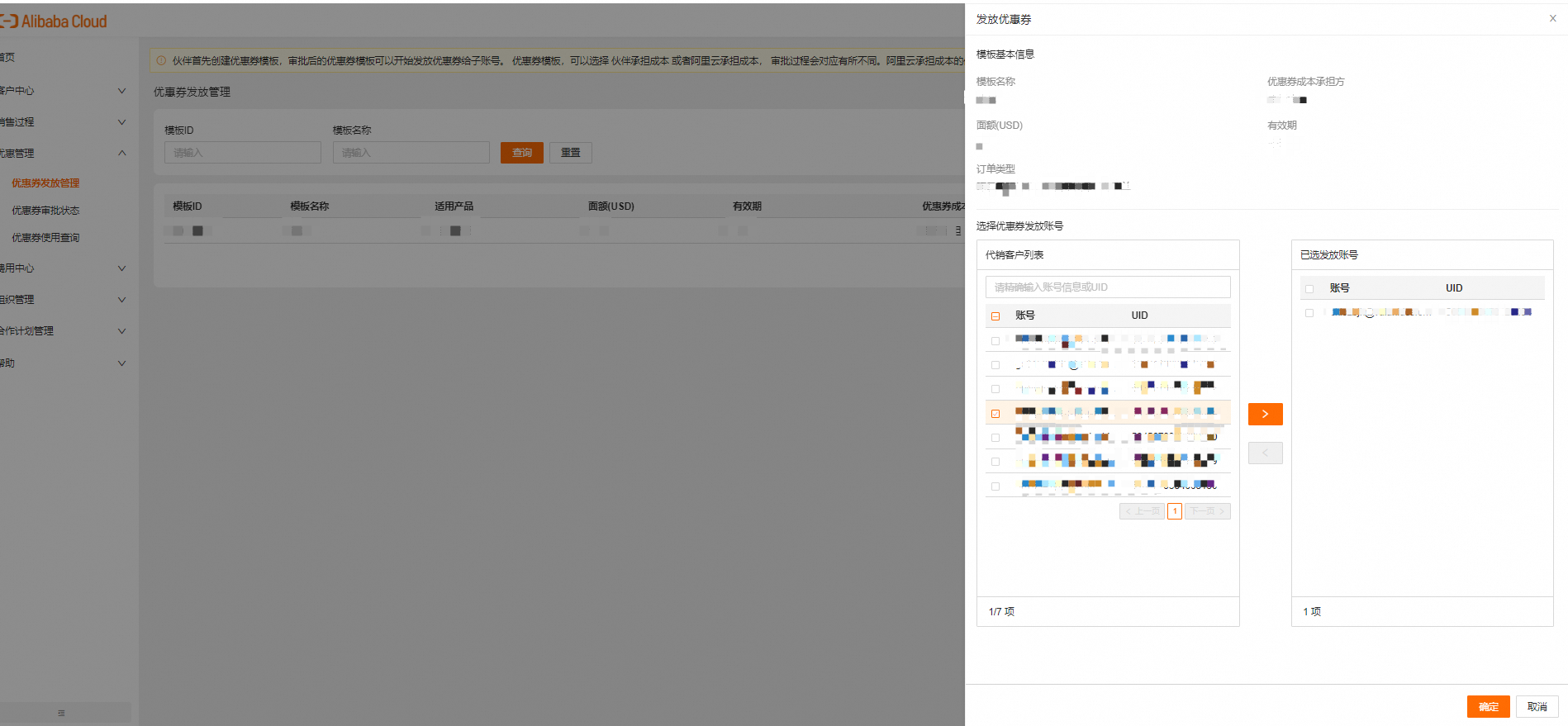Viewport: 1568px width, 726px height.
Task: Open 优惠券使用查询 menu item
Action: tap(45, 238)
